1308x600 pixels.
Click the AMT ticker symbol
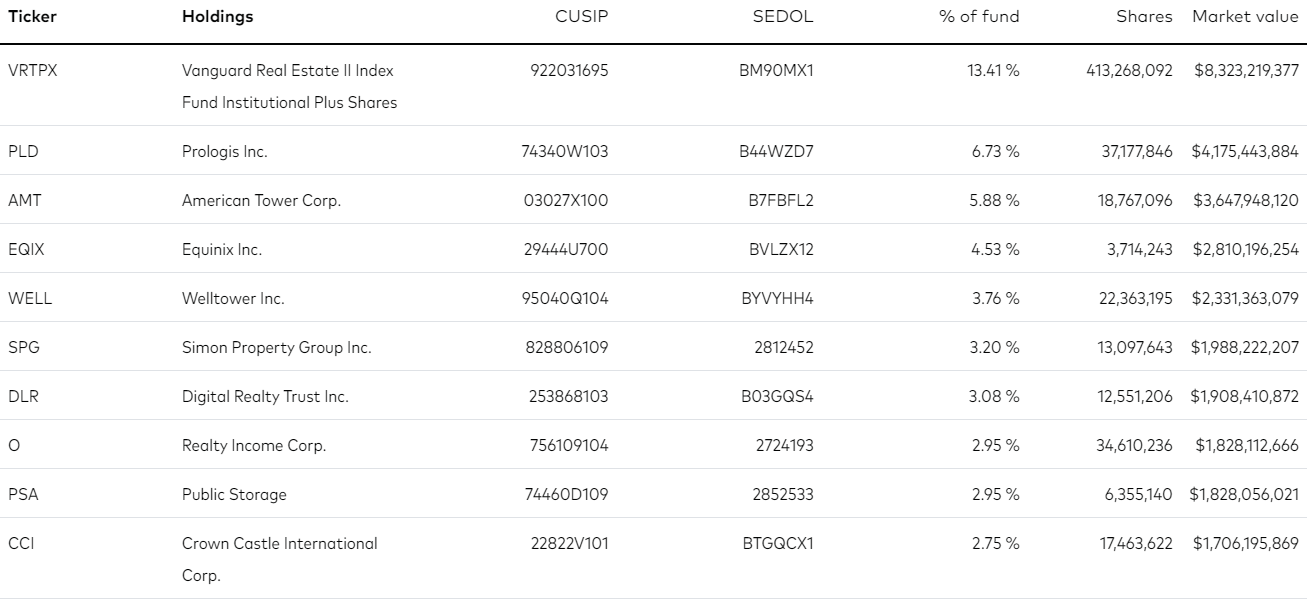[x=25, y=200]
